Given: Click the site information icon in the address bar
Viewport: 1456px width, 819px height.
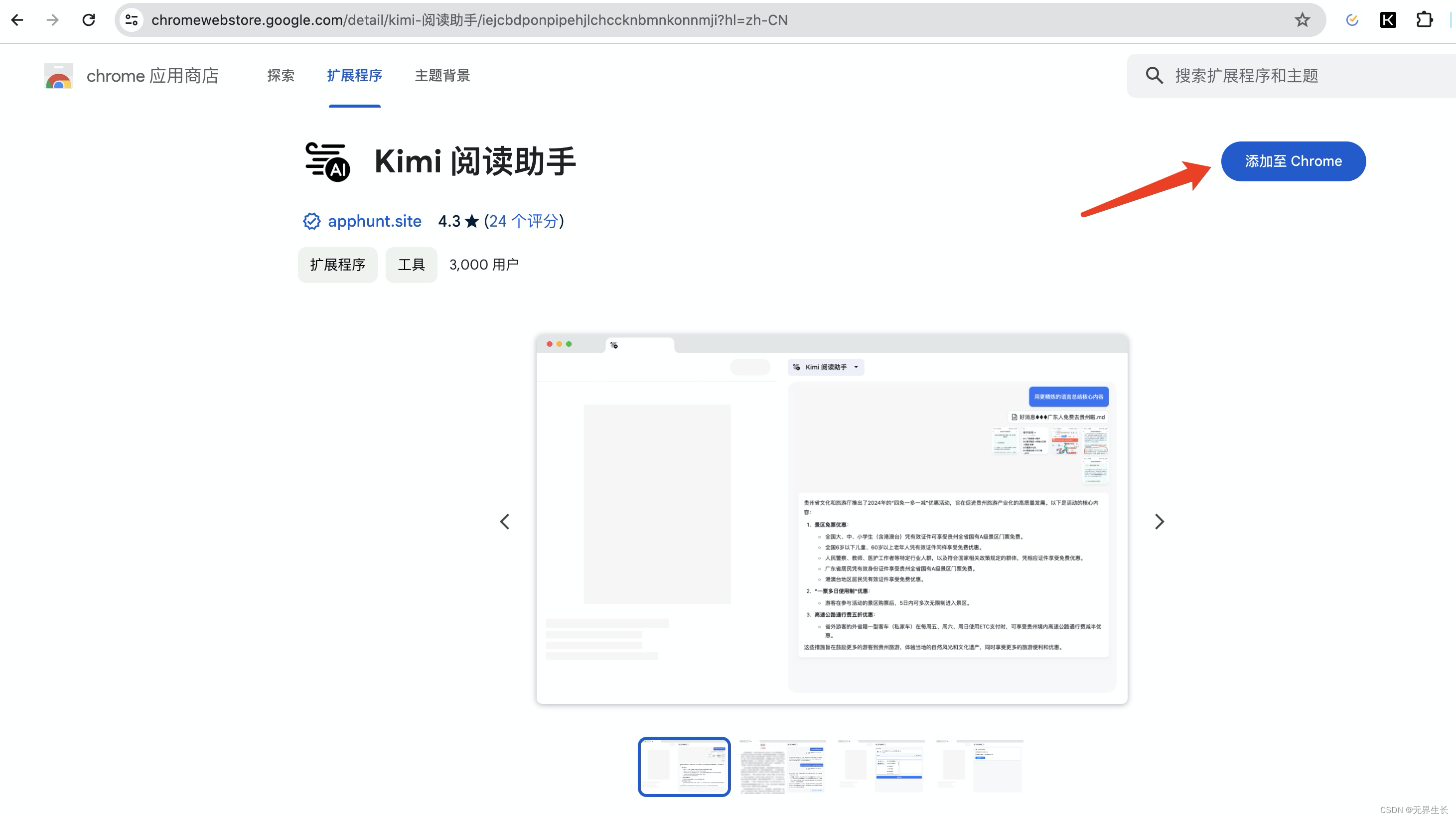Looking at the screenshot, I should click(x=131, y=20).
